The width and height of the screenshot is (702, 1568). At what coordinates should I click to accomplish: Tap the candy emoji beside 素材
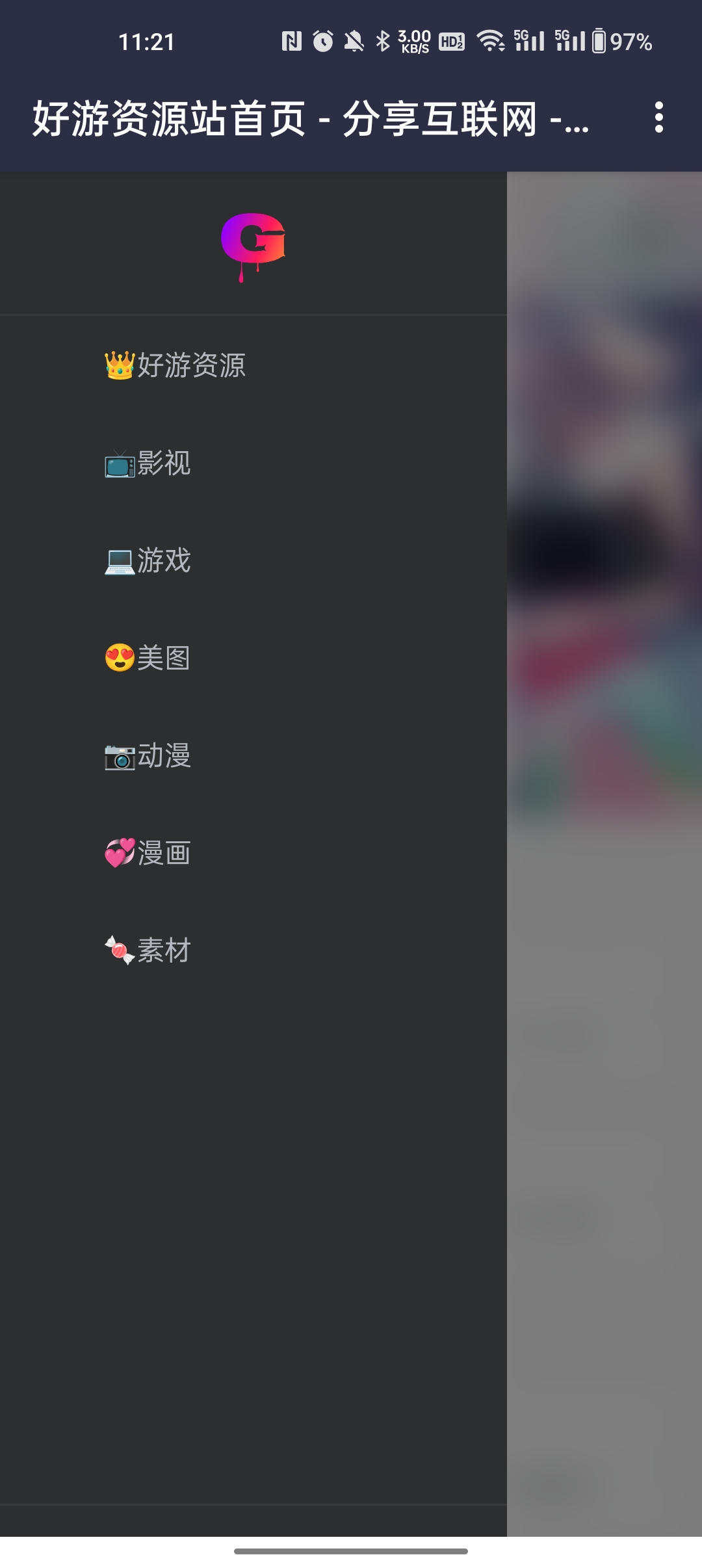[120, 950]
